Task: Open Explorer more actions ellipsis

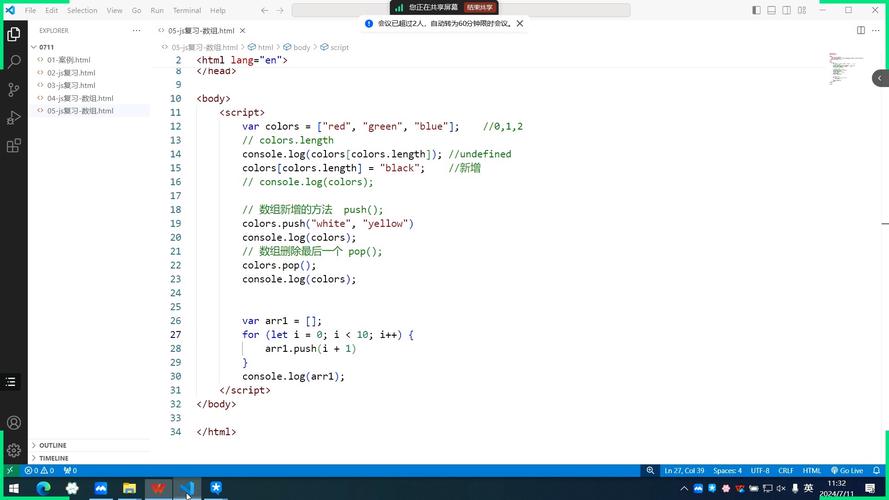Action: 137,31
